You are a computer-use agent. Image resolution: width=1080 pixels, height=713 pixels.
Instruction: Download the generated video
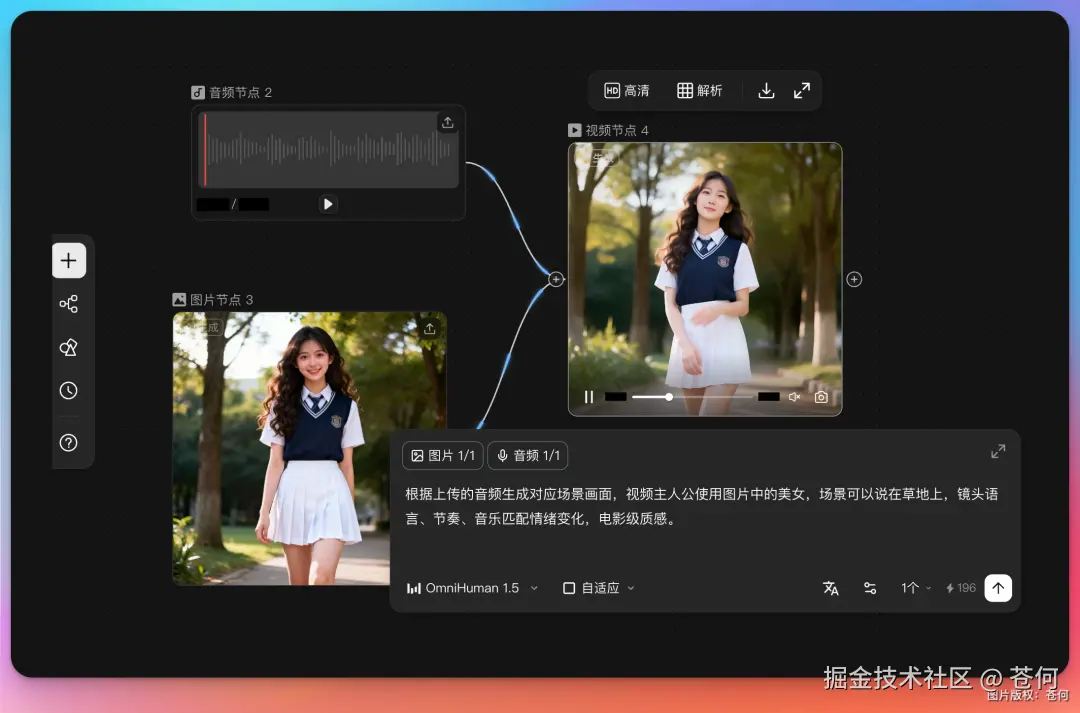(766, 90)
